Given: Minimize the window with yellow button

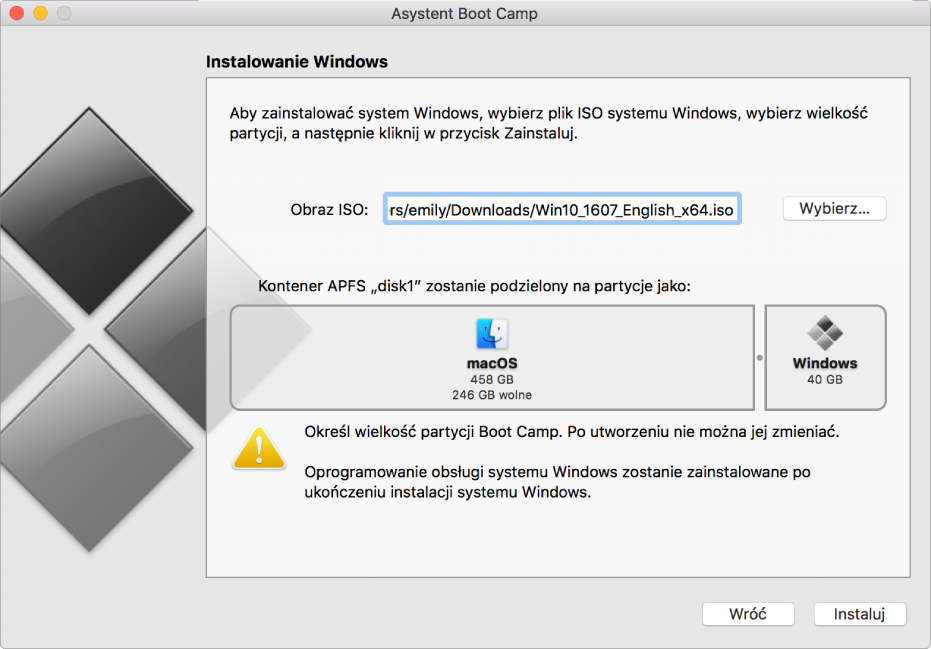Looking at the screenshot, I should coord(40,13).
